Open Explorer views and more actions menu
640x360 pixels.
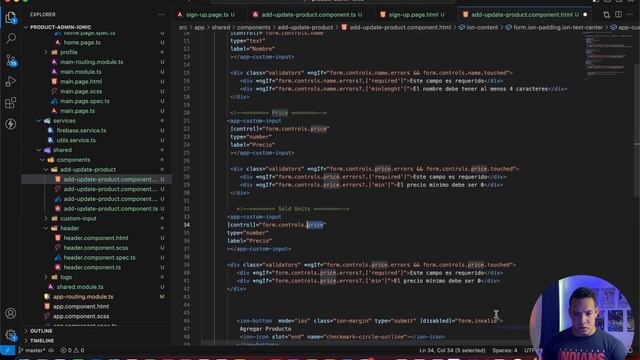(x=161, y=14)
